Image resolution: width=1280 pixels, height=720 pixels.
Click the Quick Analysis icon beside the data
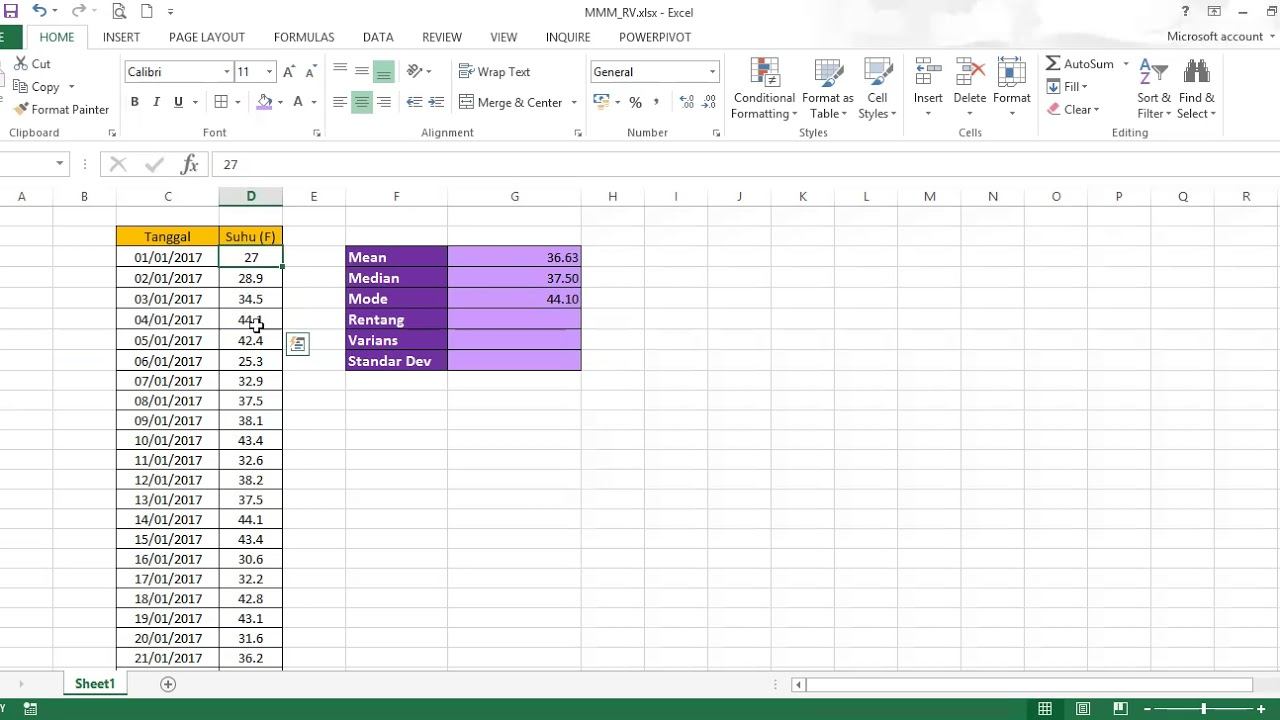pos(297,344)
